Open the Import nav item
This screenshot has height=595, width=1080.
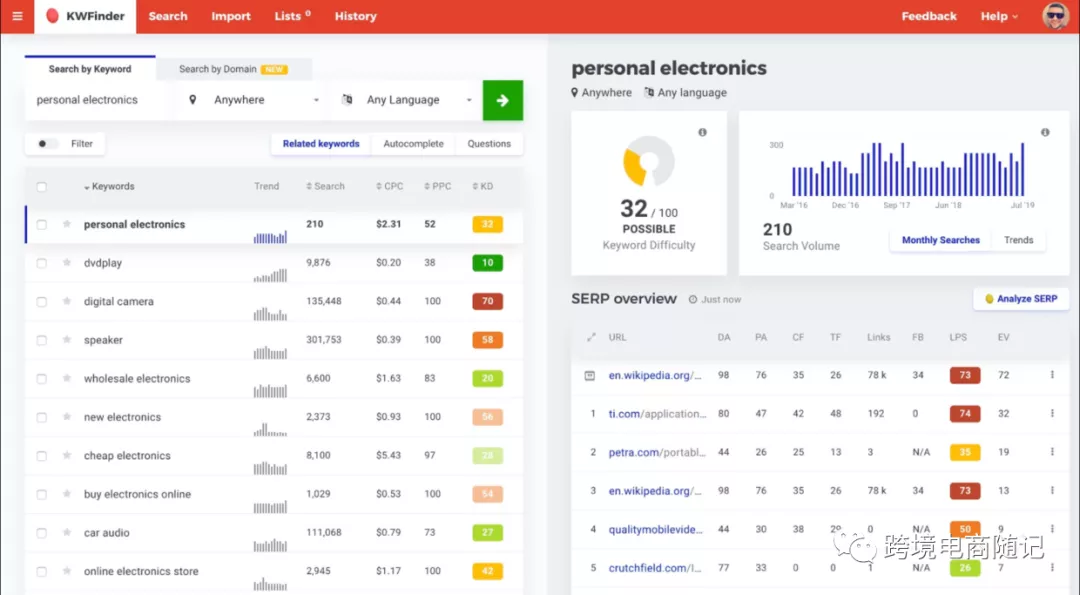click(x=231, y=17)
